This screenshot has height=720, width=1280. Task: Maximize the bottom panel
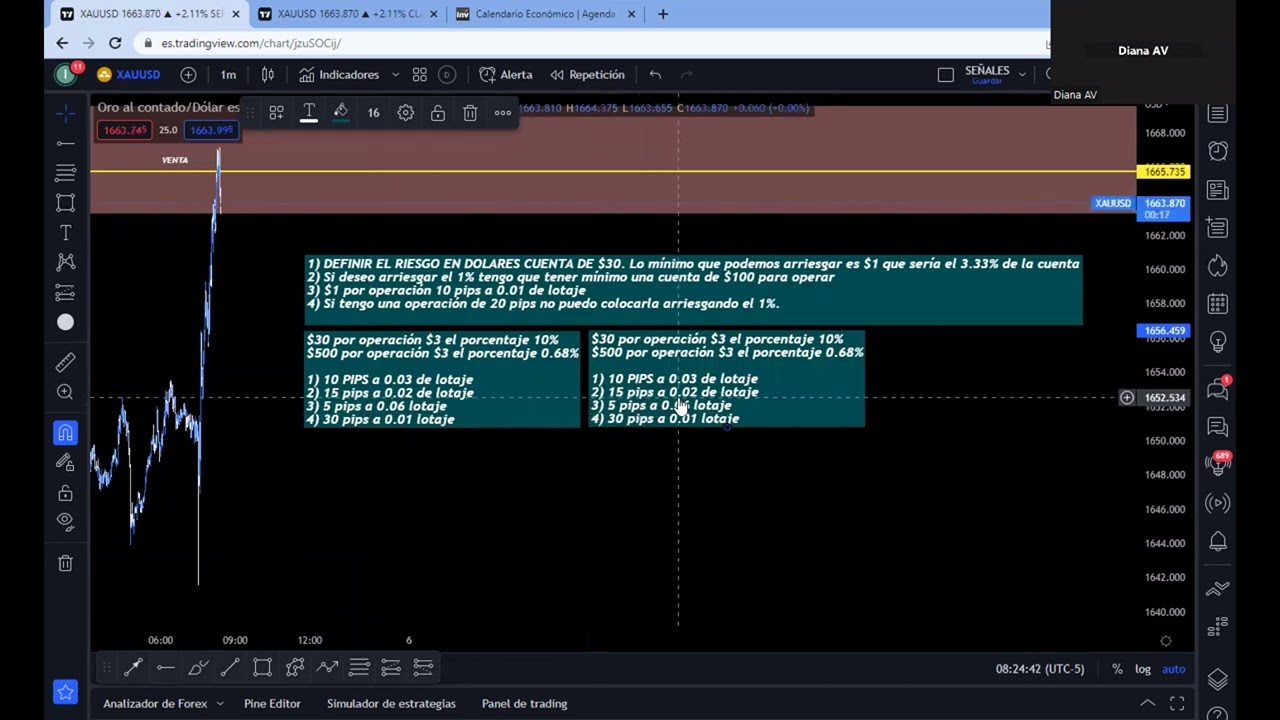coord(1177,704)
